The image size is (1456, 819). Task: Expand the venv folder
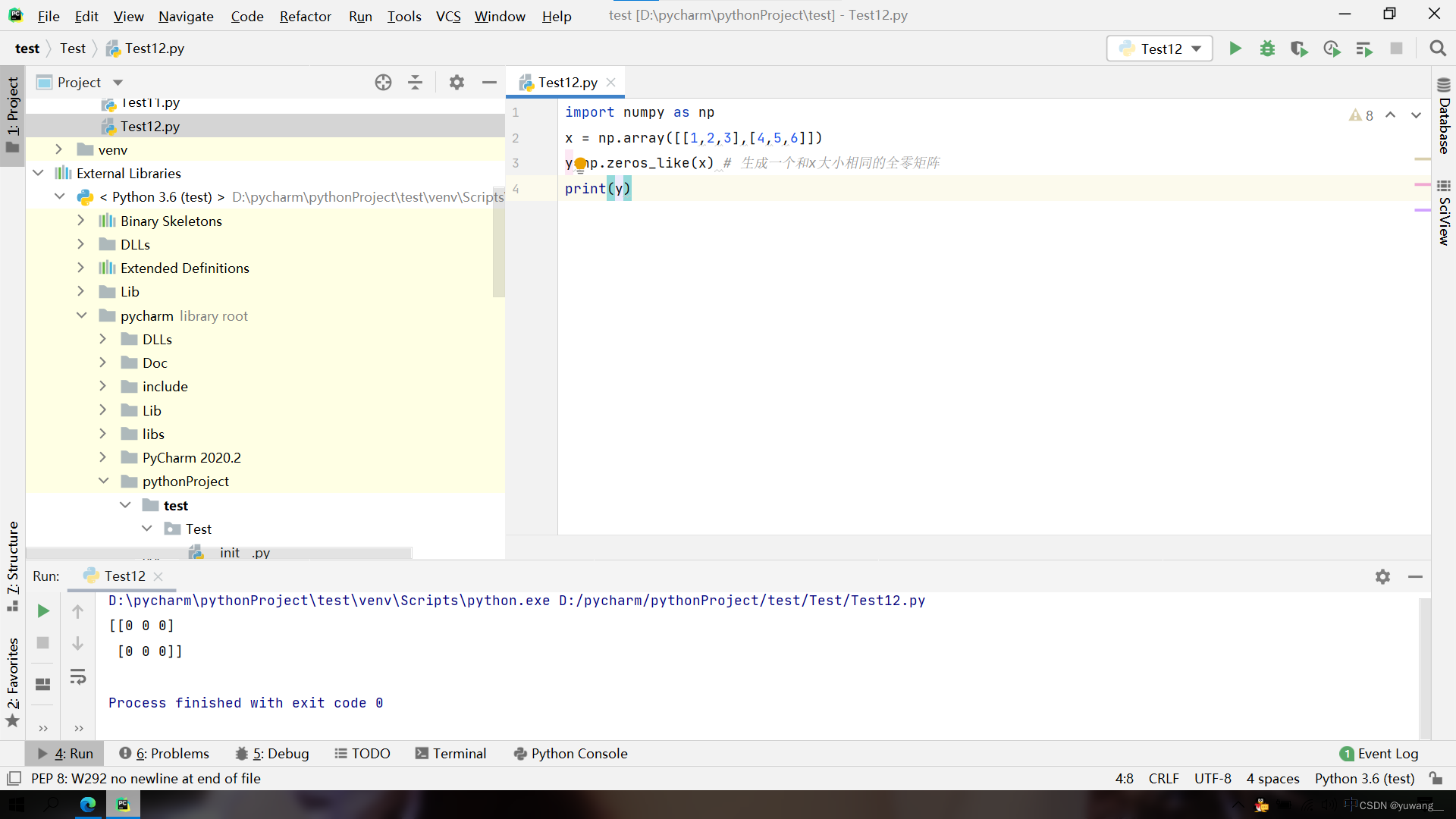pos(58,149)
